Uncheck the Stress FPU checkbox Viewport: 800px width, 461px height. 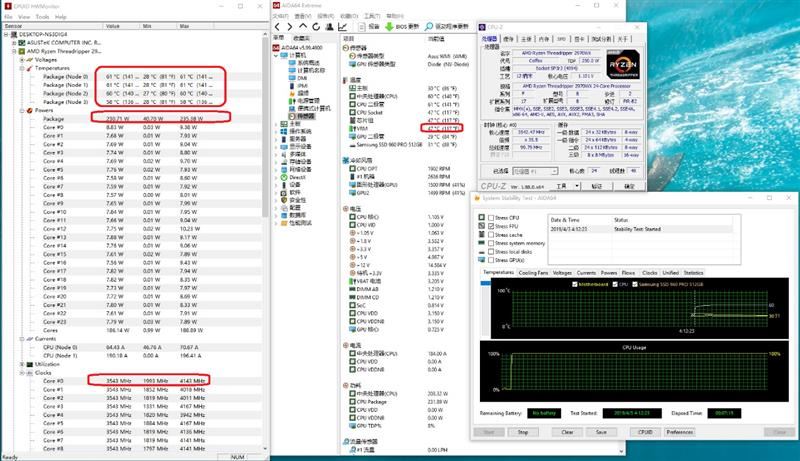tap(491, 226)
